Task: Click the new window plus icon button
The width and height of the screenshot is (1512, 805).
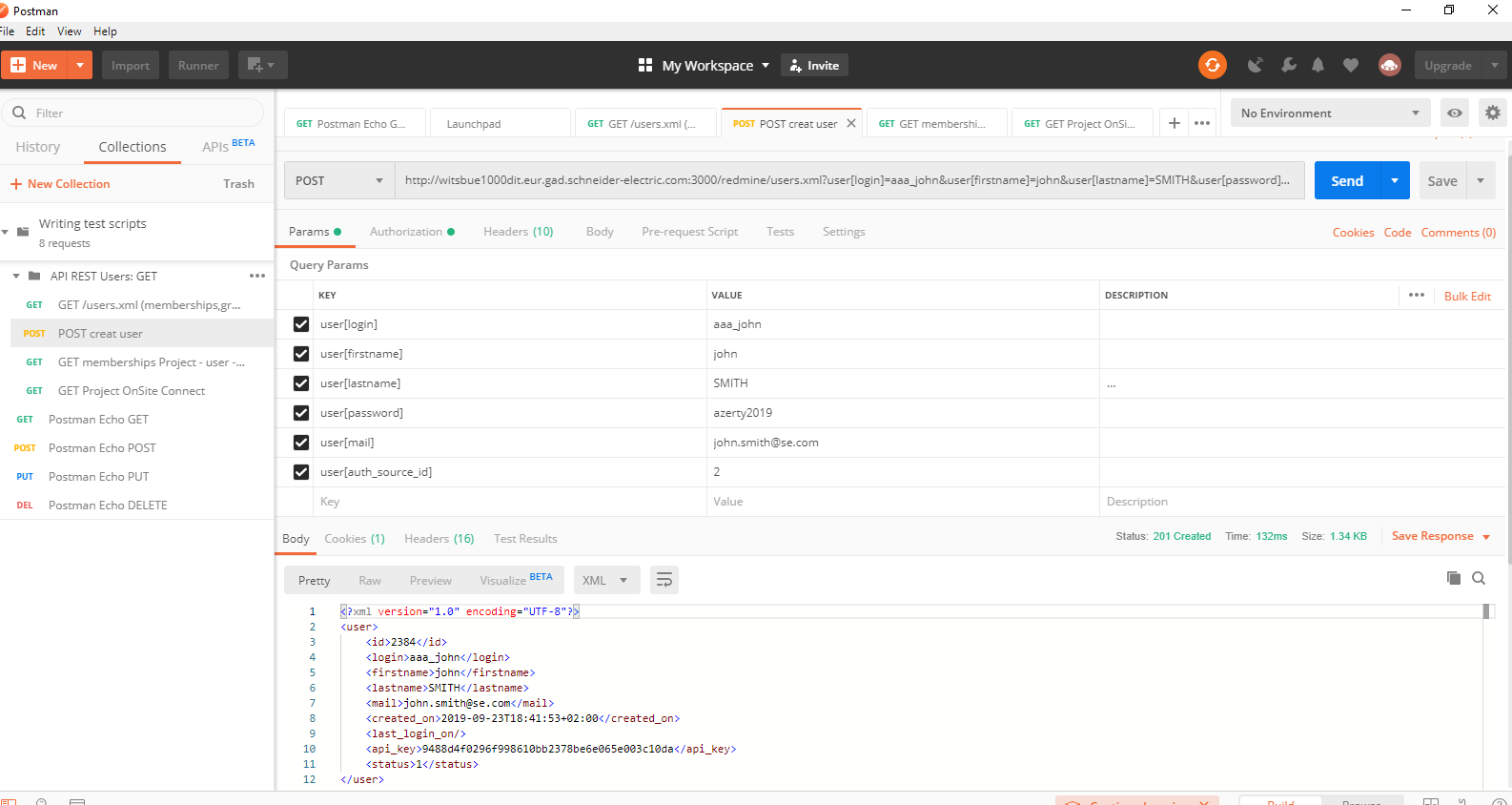Action: 262,65
